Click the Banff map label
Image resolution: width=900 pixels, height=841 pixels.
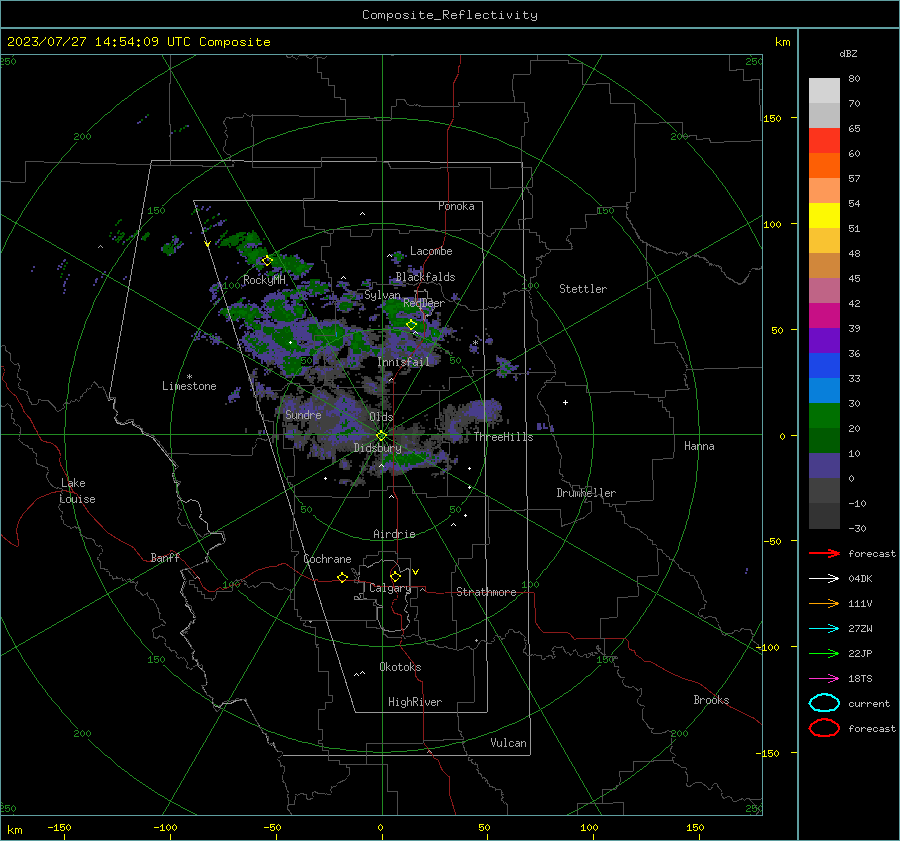click(165, 558)
